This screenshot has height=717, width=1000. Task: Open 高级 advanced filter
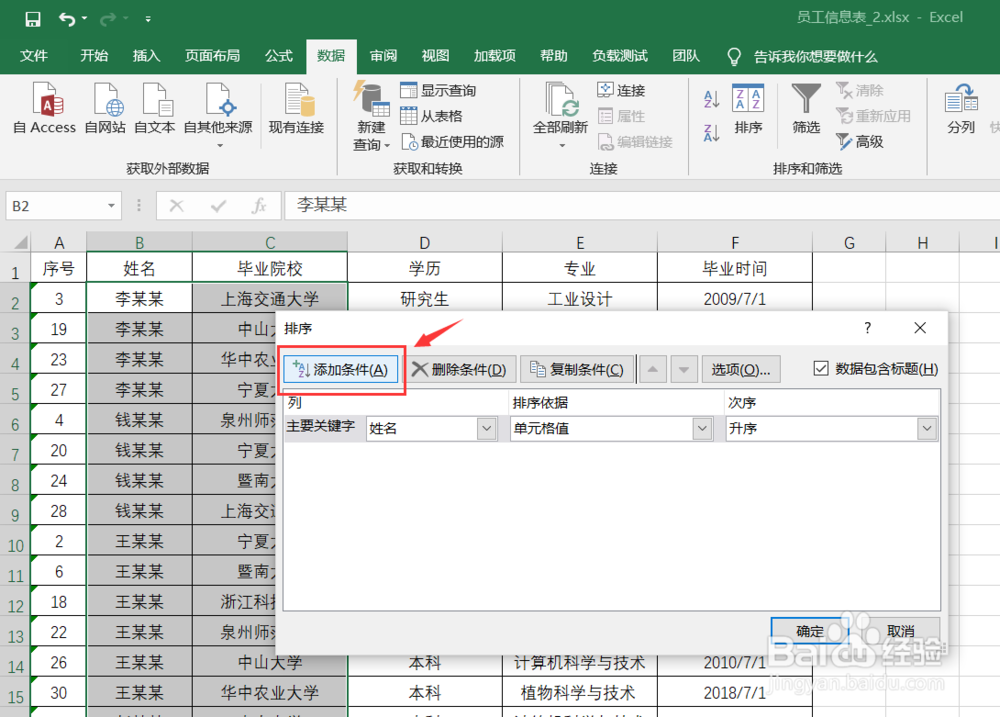point(860,142)
